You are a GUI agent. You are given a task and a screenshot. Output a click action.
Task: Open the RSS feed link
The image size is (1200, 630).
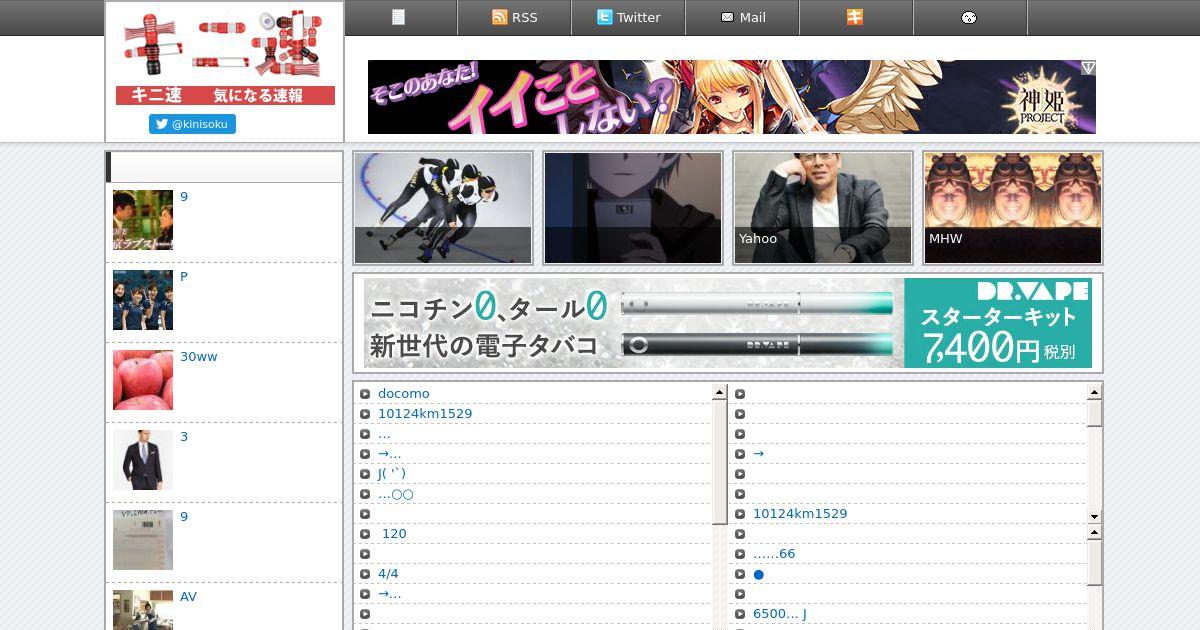coord(514,17)
